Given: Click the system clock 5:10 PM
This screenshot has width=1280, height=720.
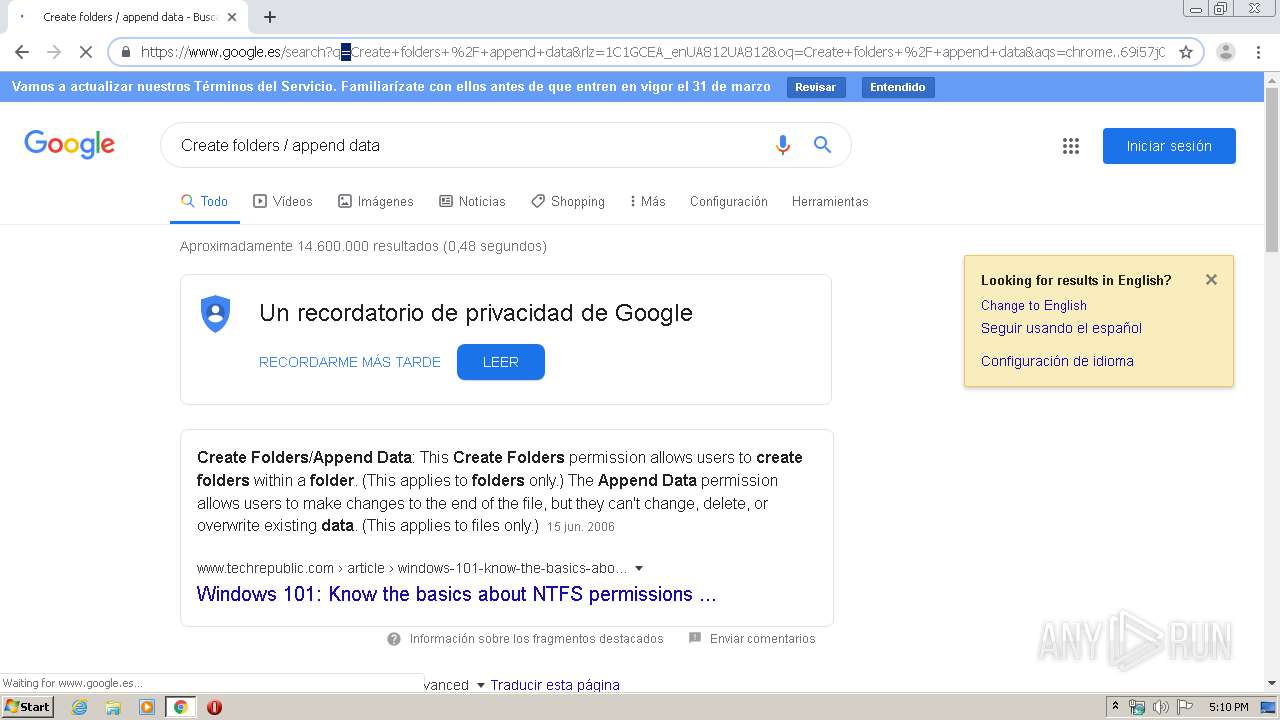Looking at the screenshot, I should [1228, 707].
